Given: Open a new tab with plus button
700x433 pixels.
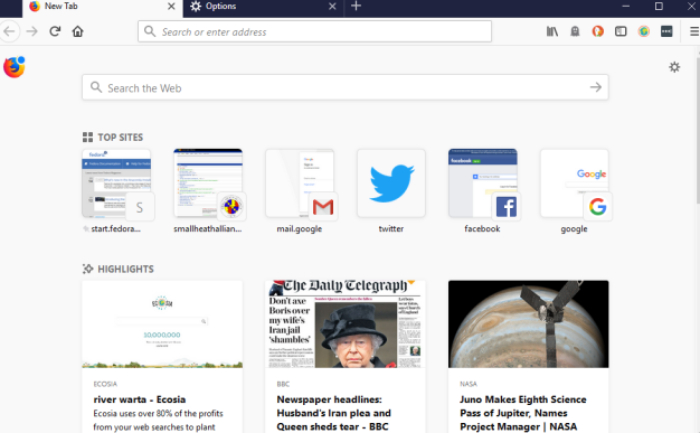Looking at the screenshot, I should coord(356,6).
